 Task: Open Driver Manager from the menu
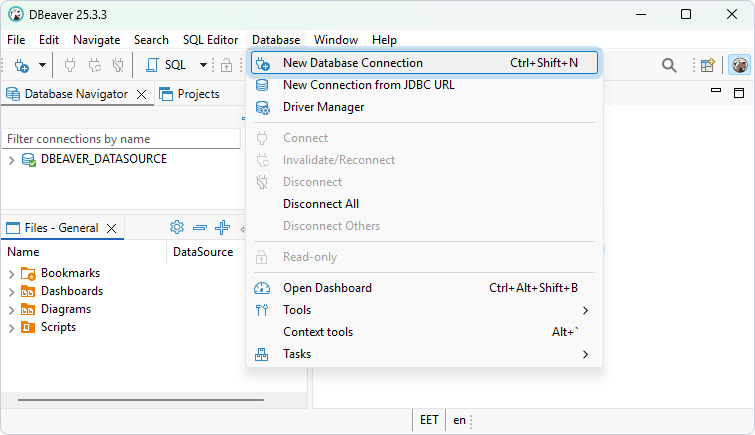(424, 107)
